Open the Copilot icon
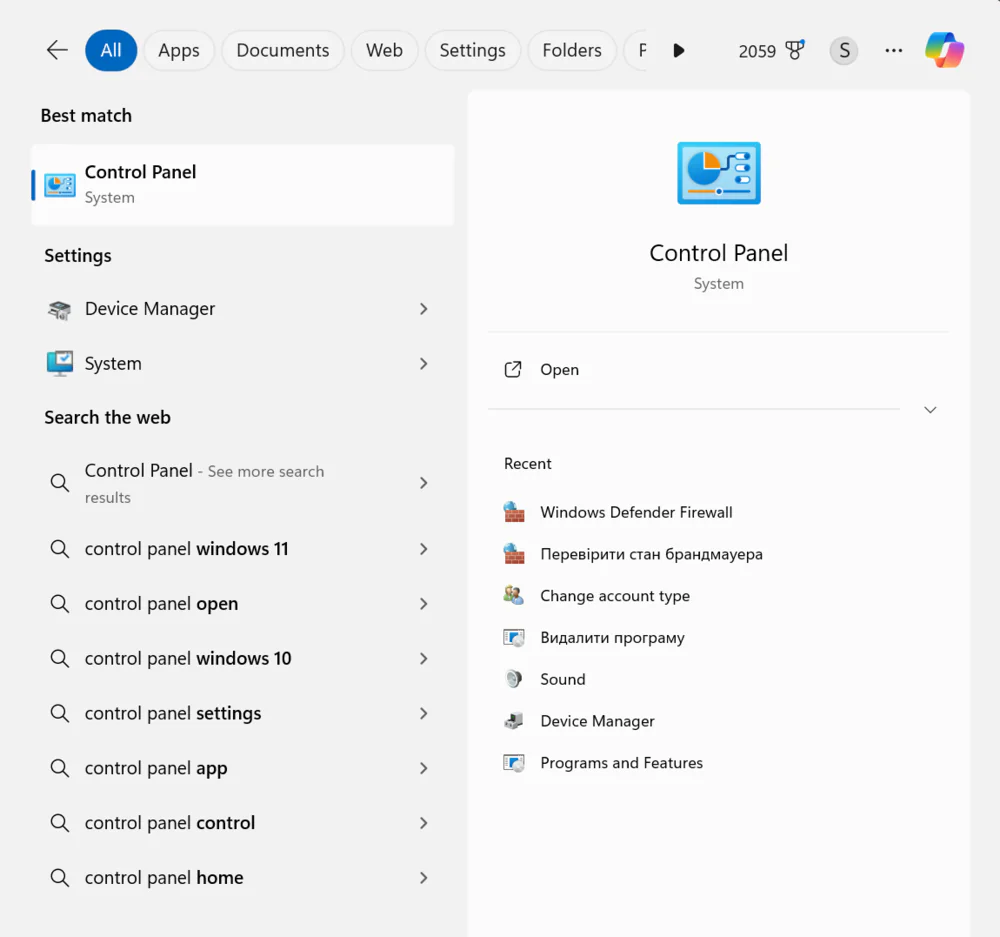 point(945,50)
